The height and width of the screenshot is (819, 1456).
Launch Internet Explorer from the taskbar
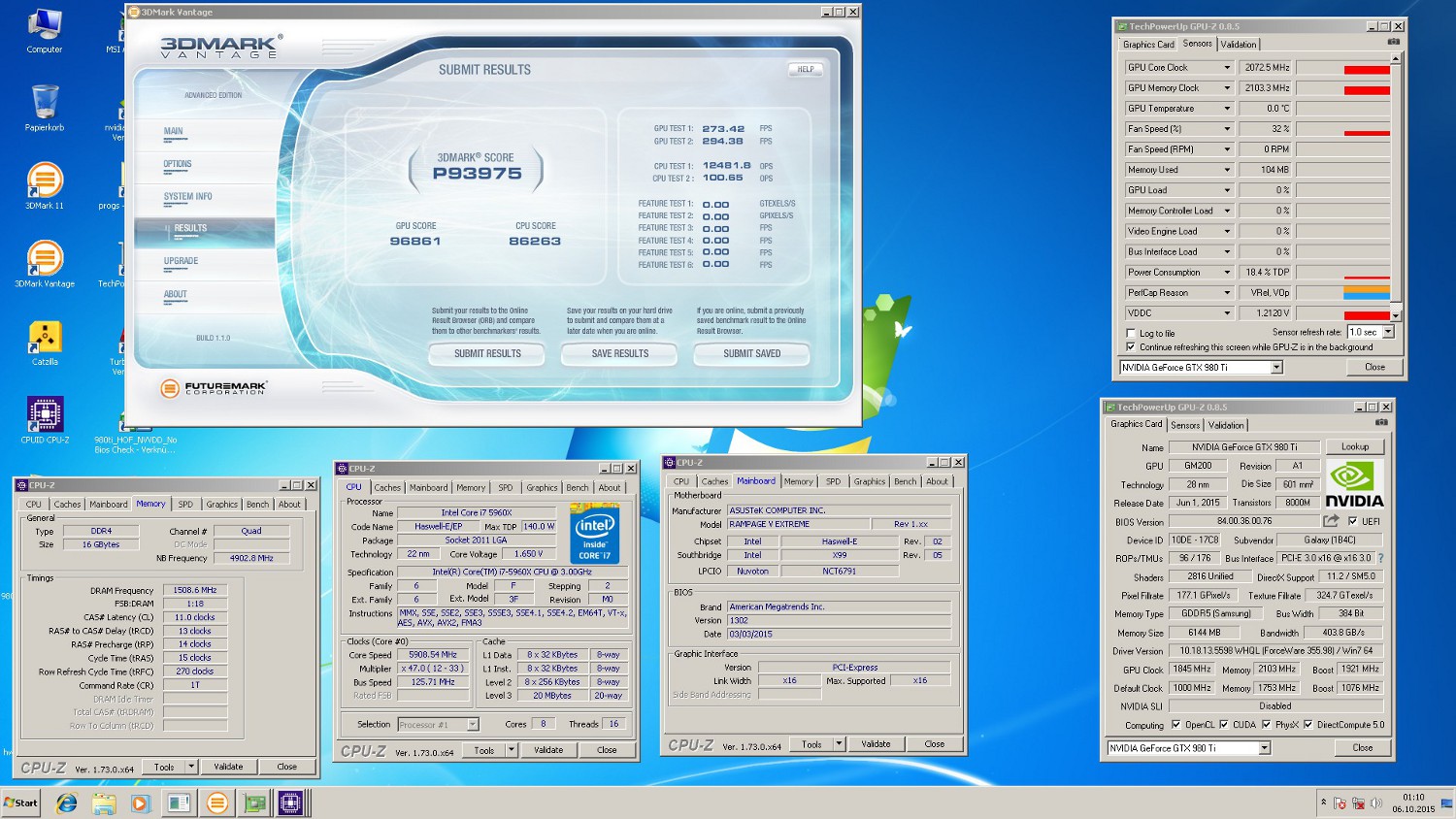click(x=66, y=803)
